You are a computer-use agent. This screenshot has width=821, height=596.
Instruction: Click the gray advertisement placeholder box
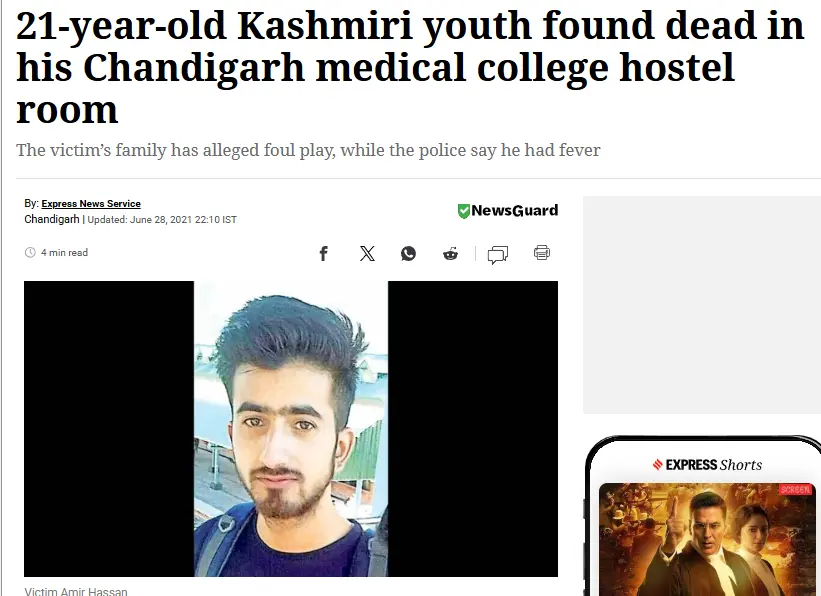point(702,305)
